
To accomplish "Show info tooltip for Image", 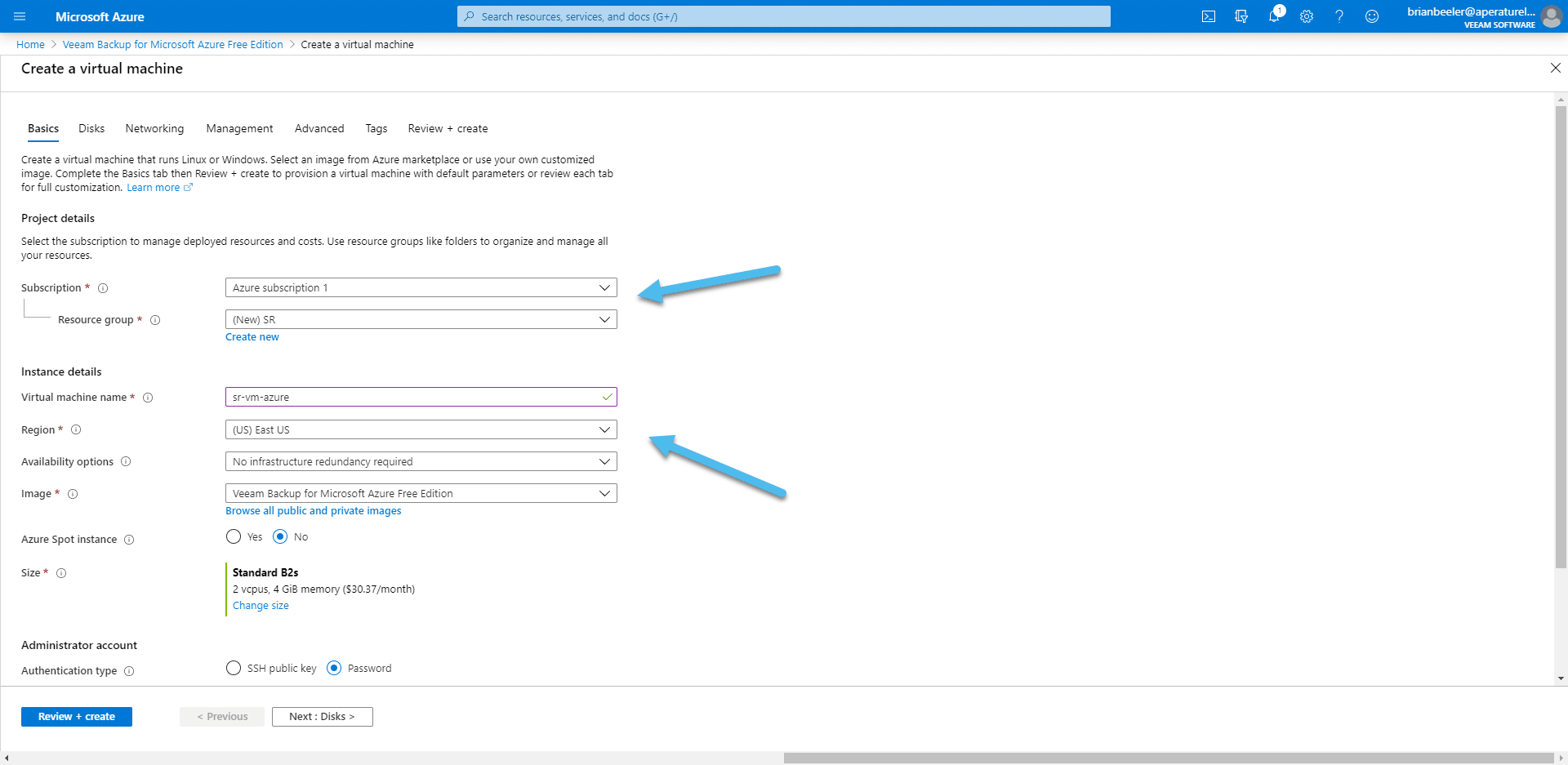I will 73,494.
